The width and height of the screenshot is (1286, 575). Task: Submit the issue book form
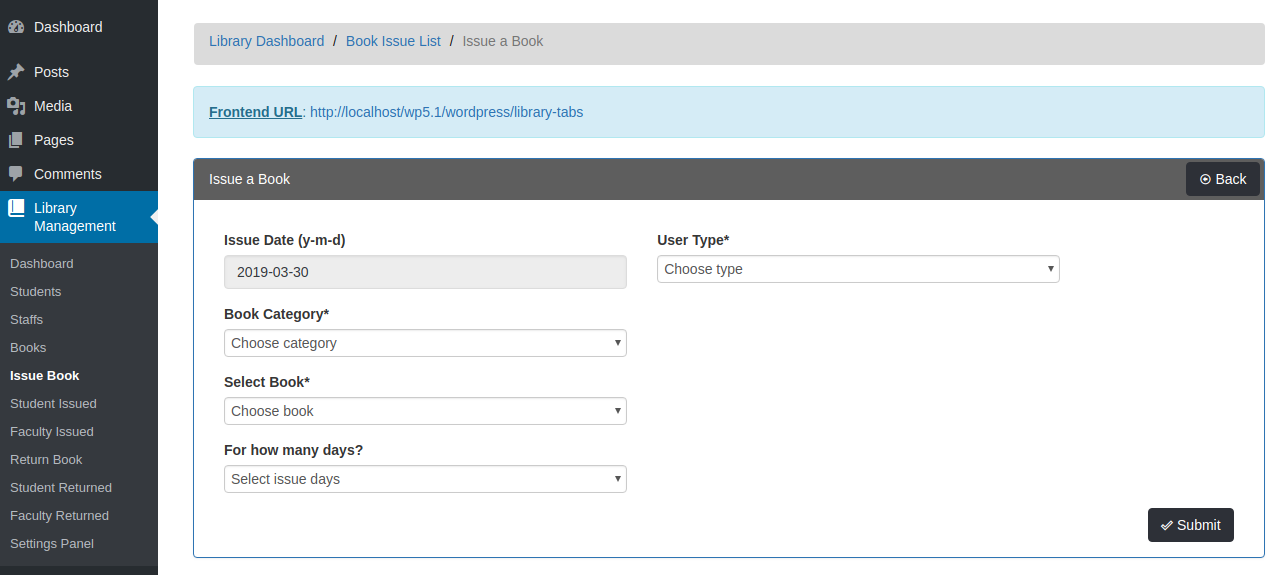click(1190, 525)
